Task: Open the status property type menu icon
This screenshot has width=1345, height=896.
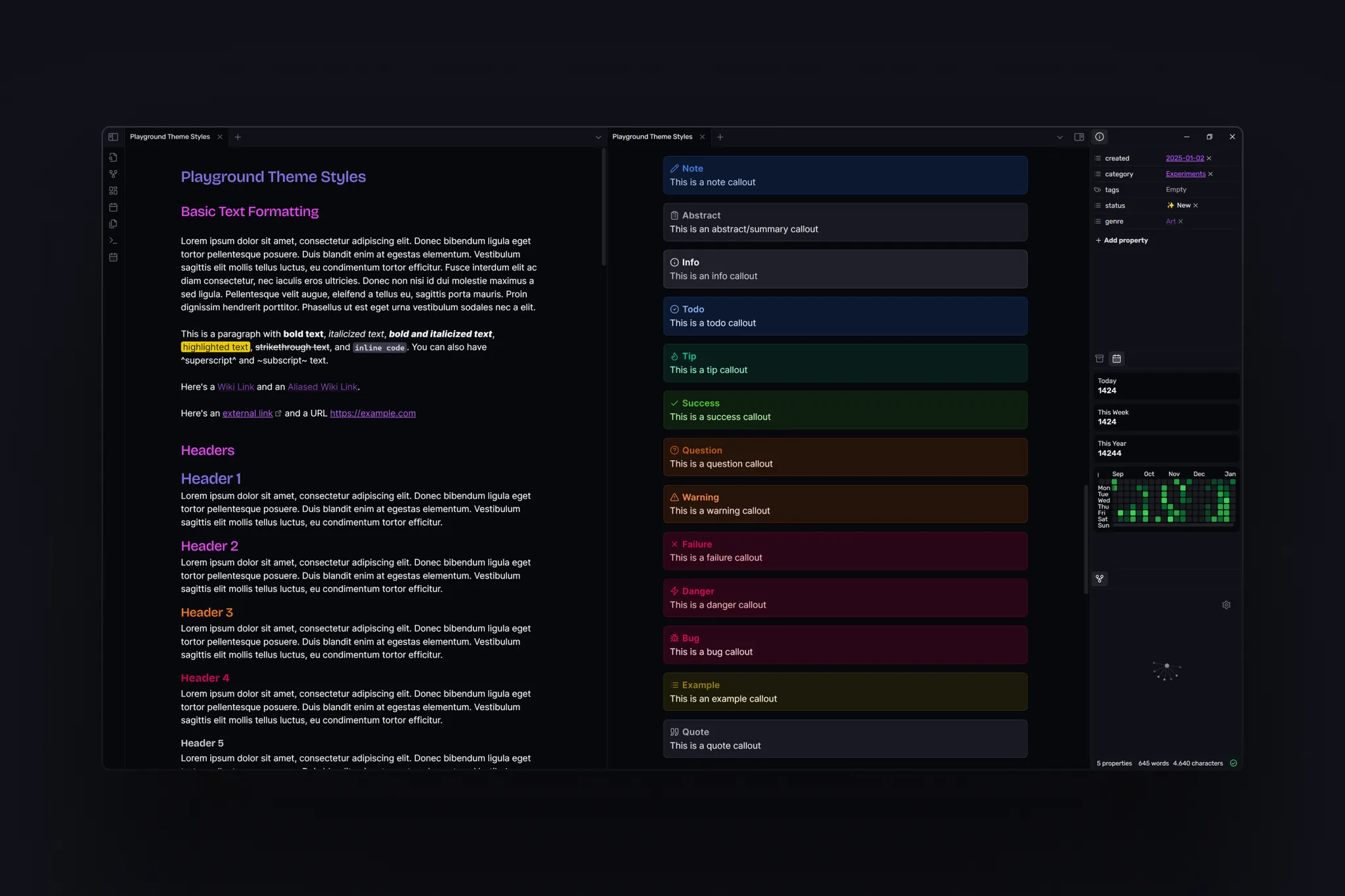Action: (1097, 205)
